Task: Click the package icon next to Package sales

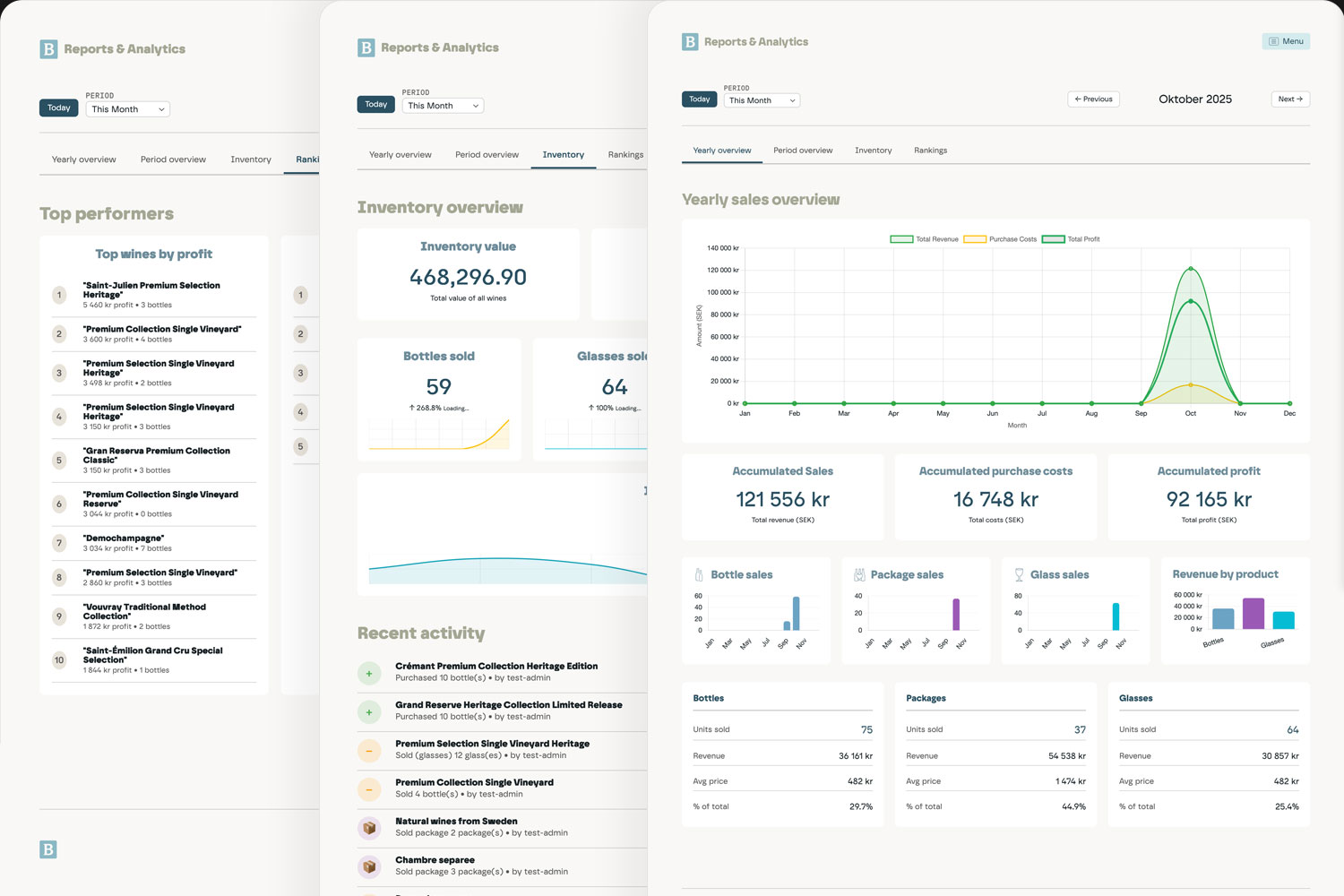Action: click(859, 574)
